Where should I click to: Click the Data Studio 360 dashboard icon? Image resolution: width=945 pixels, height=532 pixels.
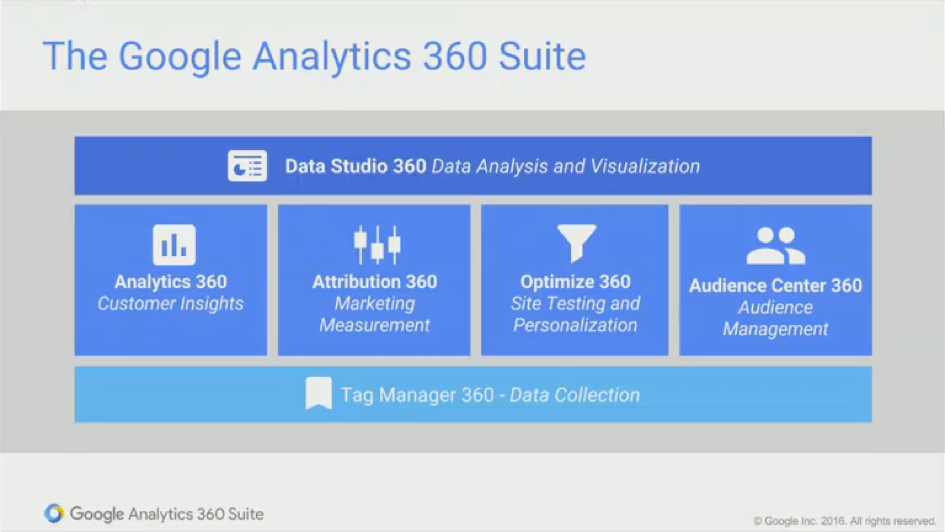point(247,166)
